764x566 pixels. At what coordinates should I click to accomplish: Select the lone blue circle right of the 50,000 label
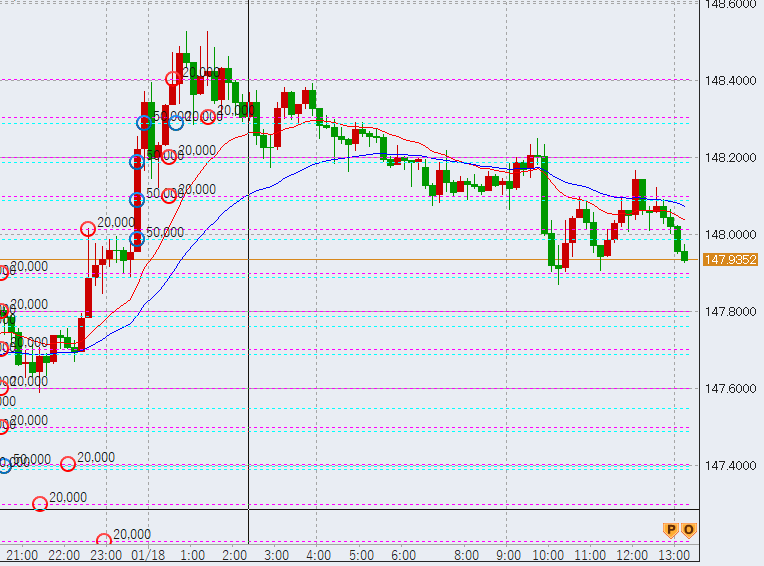(175, 123)
